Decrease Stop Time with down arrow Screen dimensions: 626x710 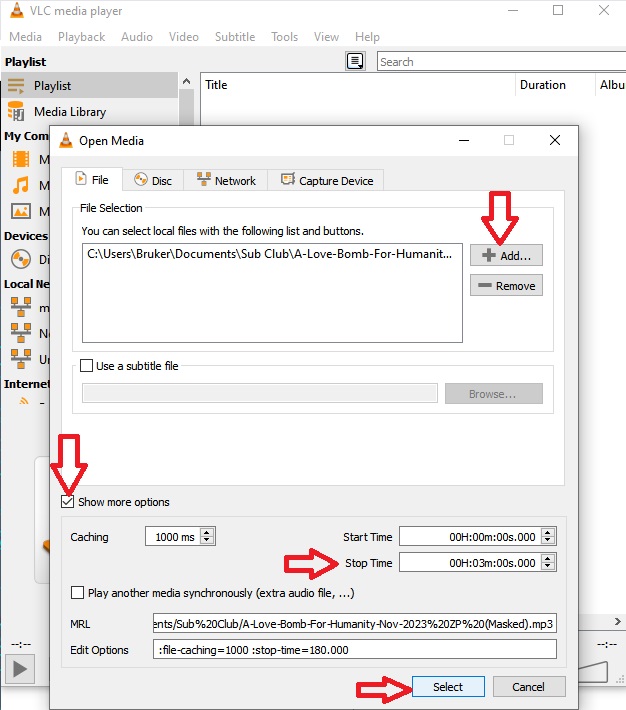(548, 567)
